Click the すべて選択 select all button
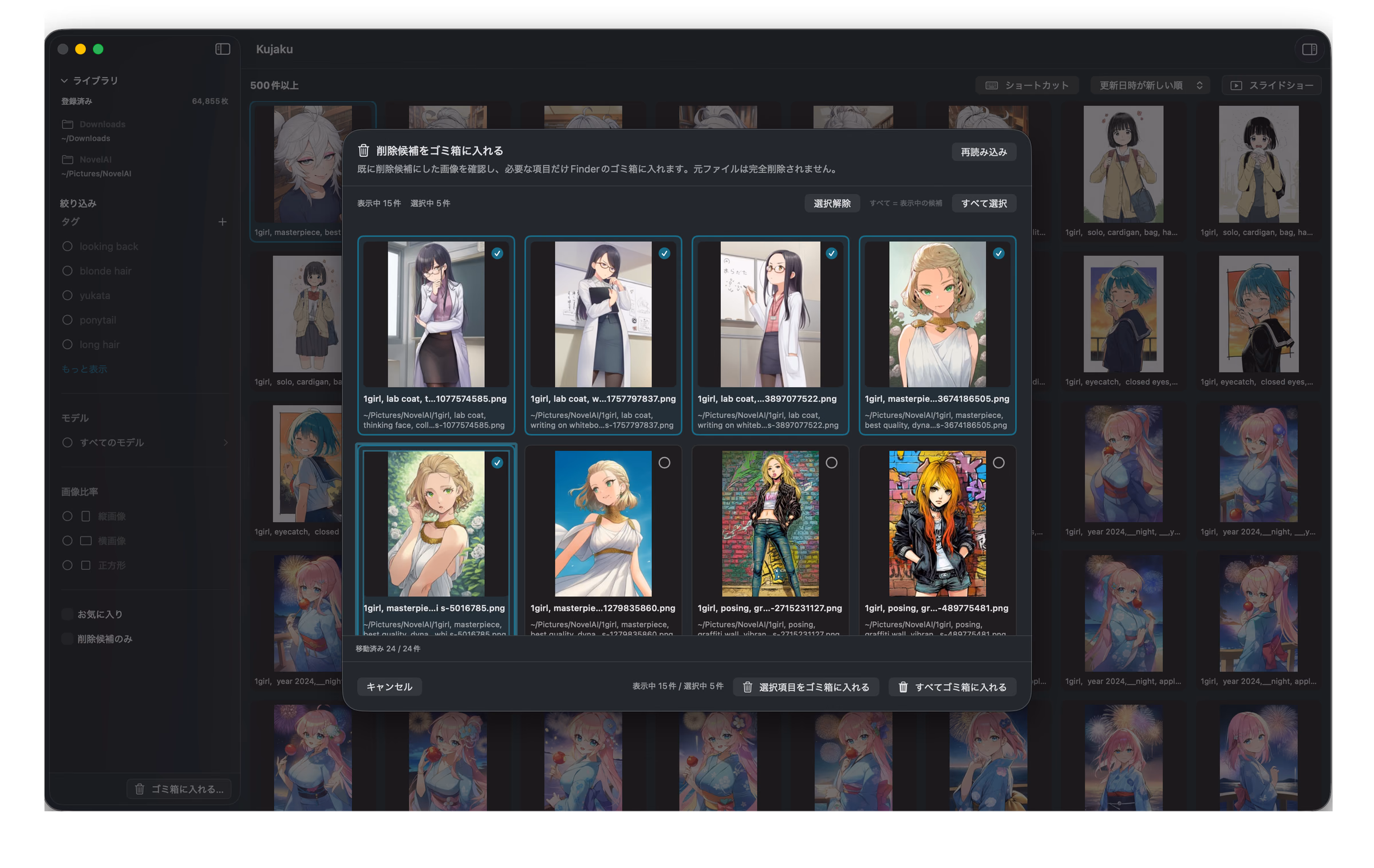Image resolution: width=1374 pixels, height=868 pixels. click(x=984, y=203)
